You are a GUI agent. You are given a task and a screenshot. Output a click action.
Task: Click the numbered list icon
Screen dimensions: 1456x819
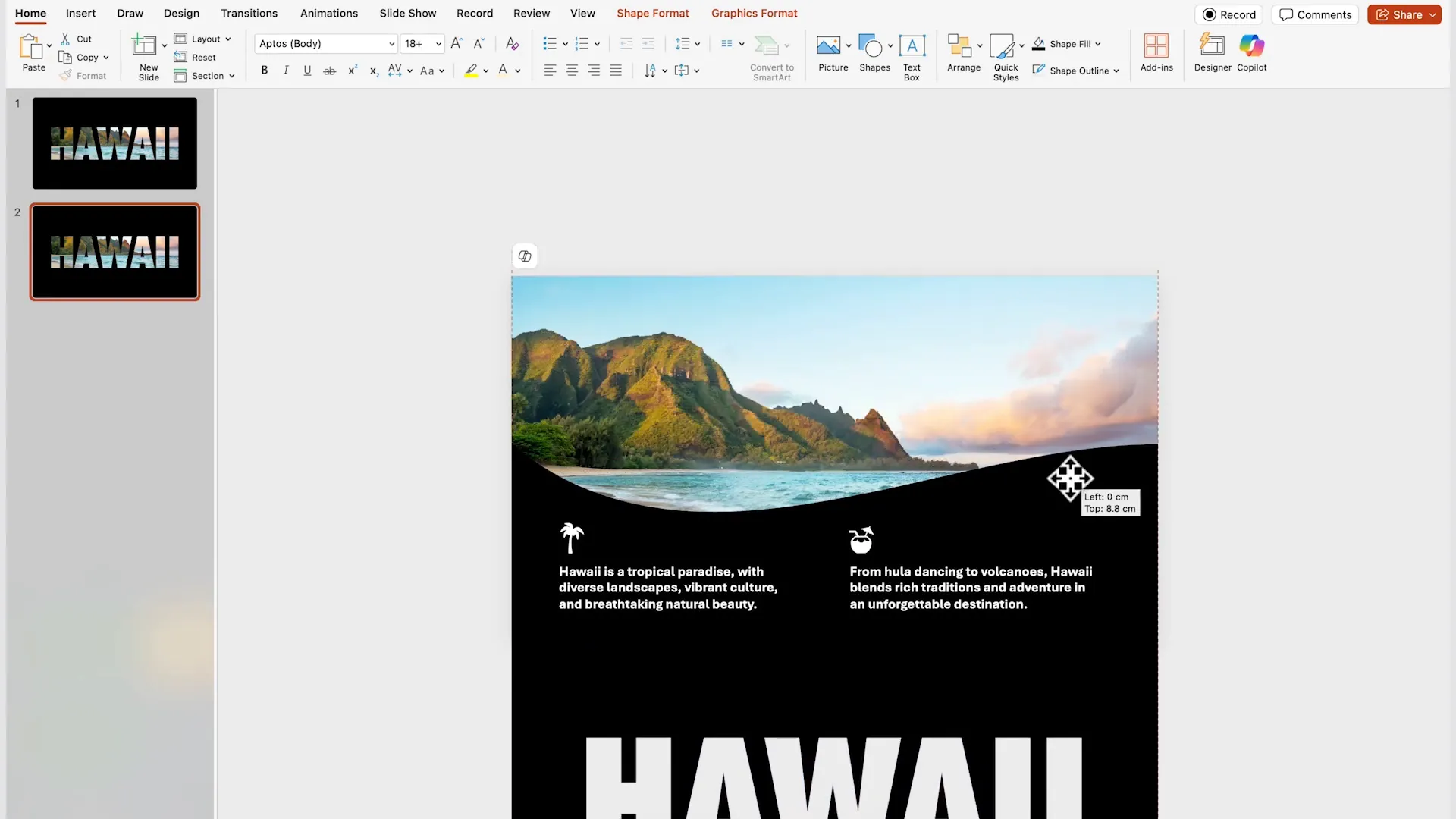(x=582, y=44)
